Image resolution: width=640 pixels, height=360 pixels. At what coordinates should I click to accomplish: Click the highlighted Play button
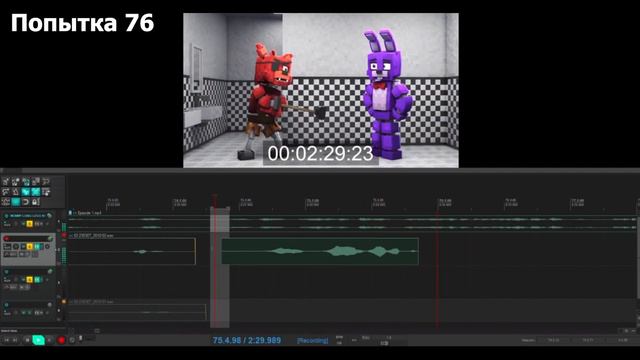(x=38, y=340)
